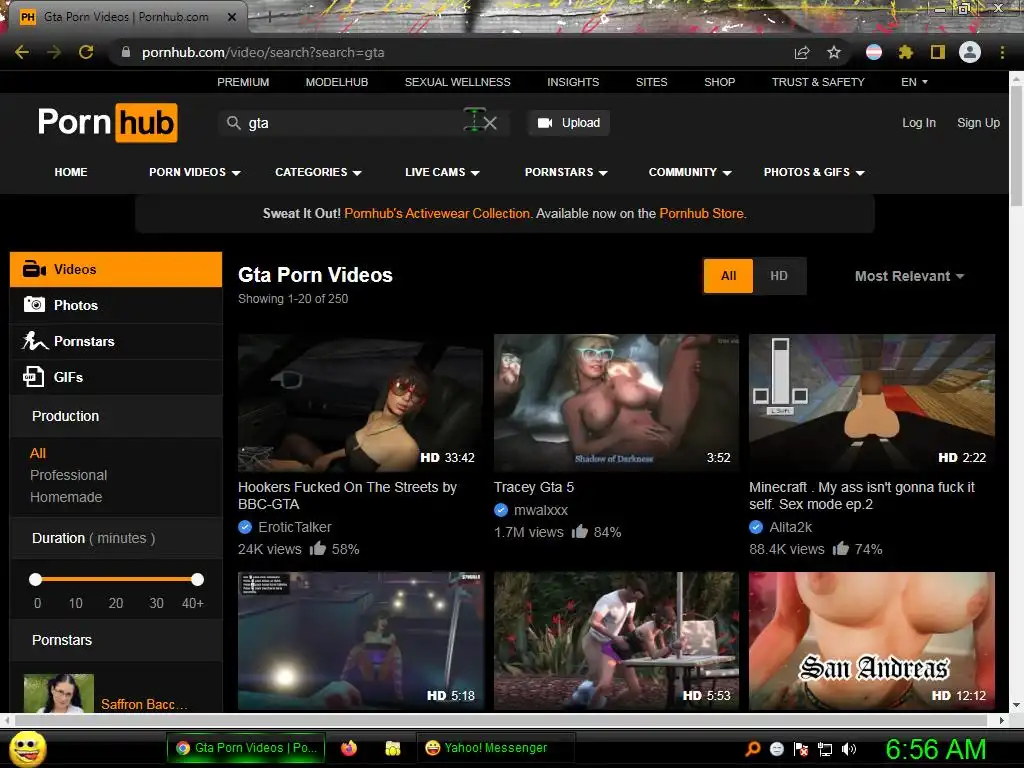The image size is (1024, 768).
Task: Open Insights in the top bar
Action: pos(573,82)
